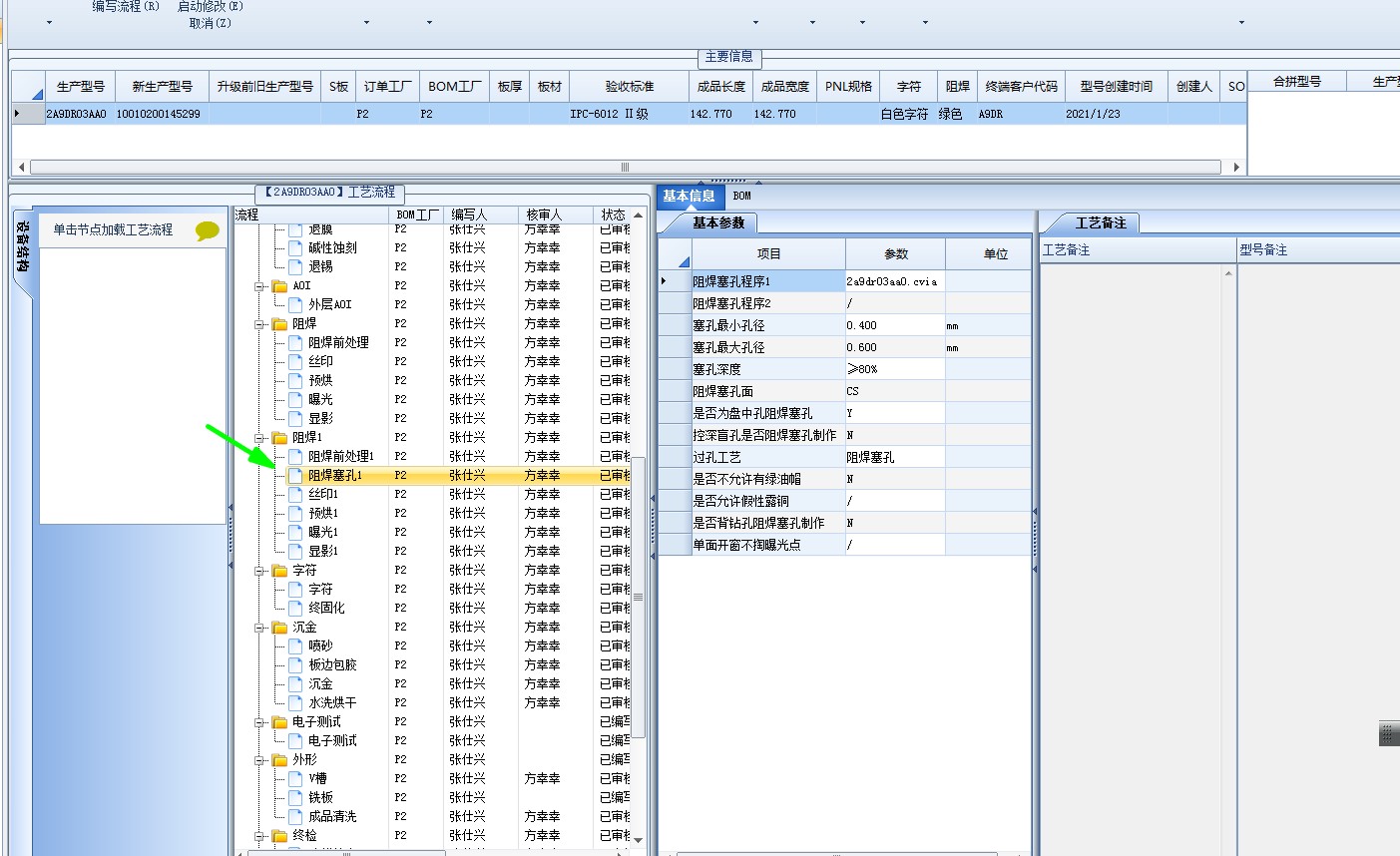Collapse the 阻焊 tree node
This screenshot has height=856, width=1400.
coord(260,324)
